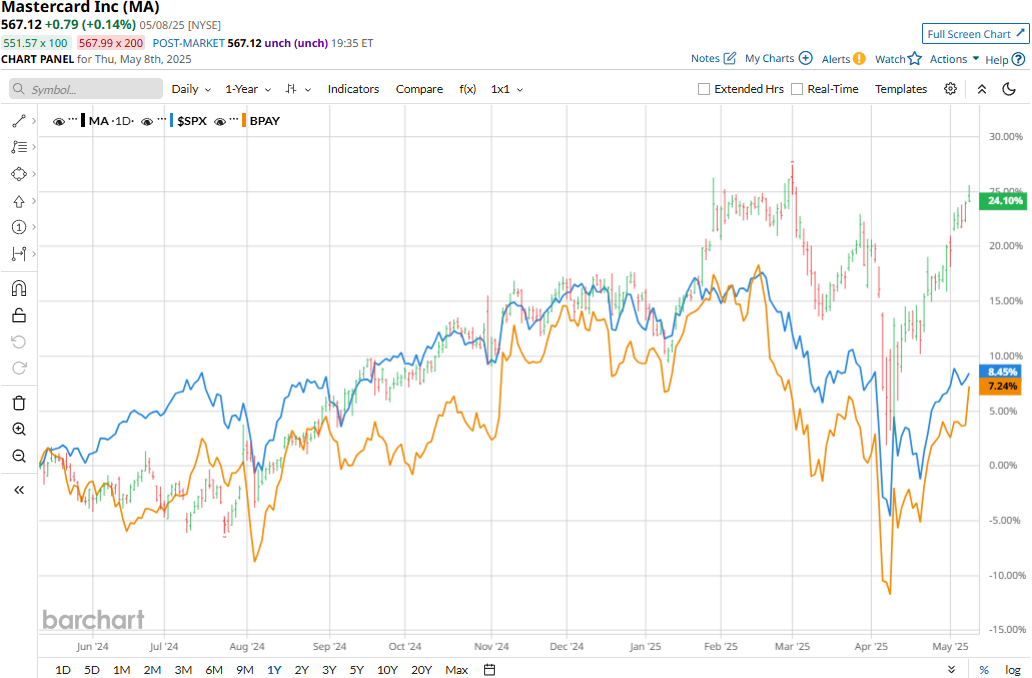Click the $SPX blue color swatch
The image size is (1032, 678).
[172, 120]
